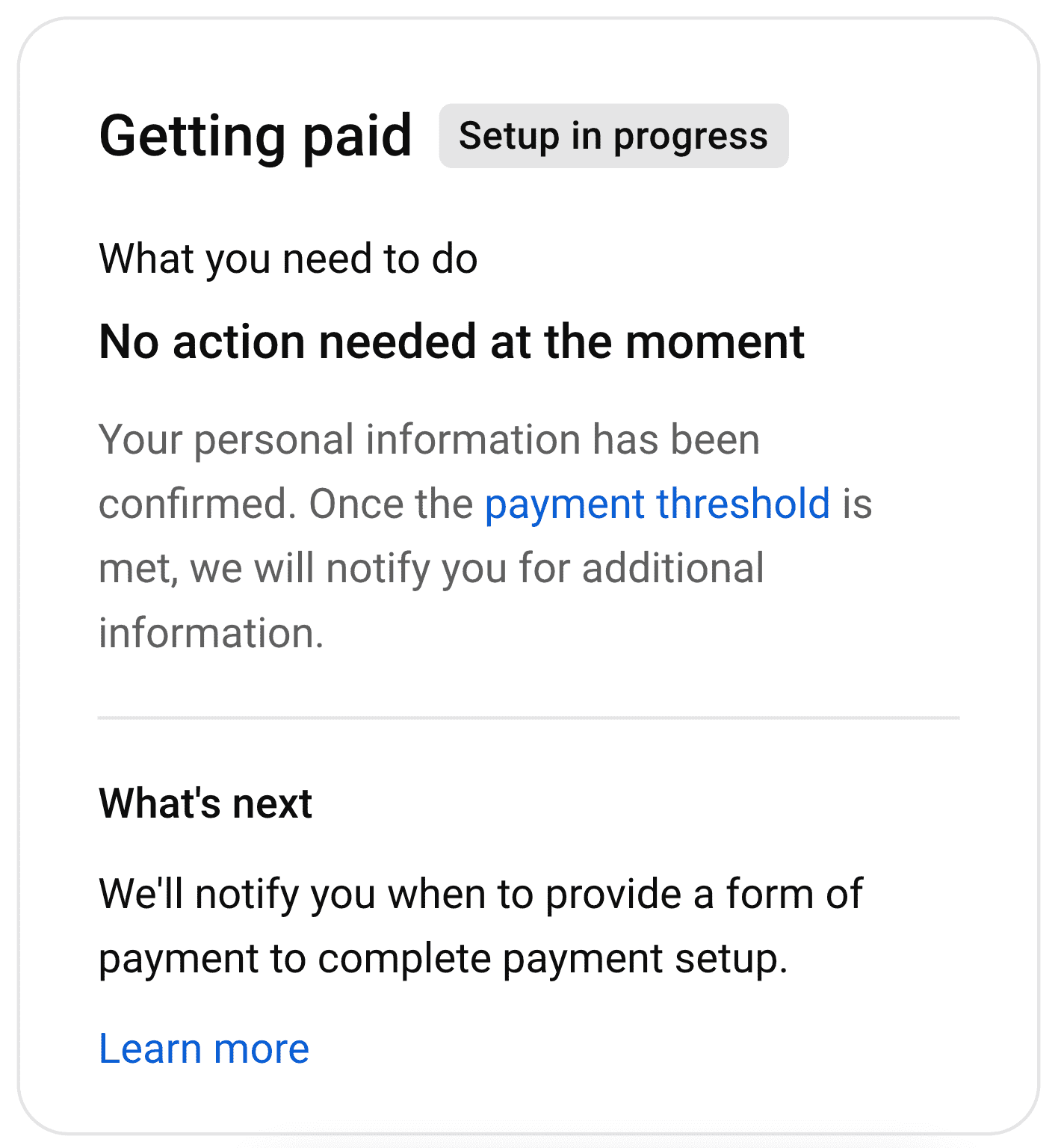The height and width of the screenshot is (1148, 1064).
Task: Click the What's next heading
Action: 205,804
